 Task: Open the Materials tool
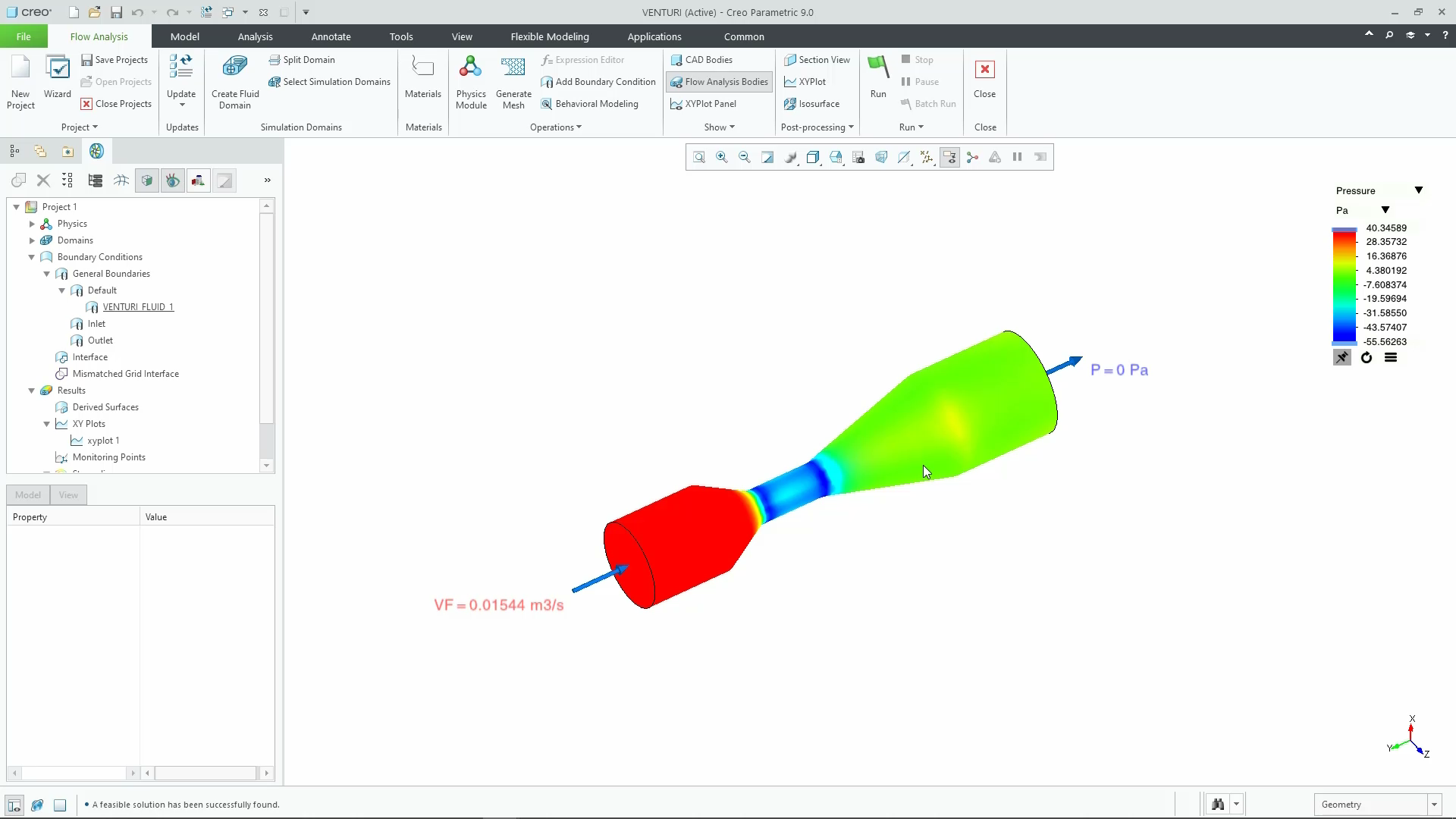tap(423, 77)
